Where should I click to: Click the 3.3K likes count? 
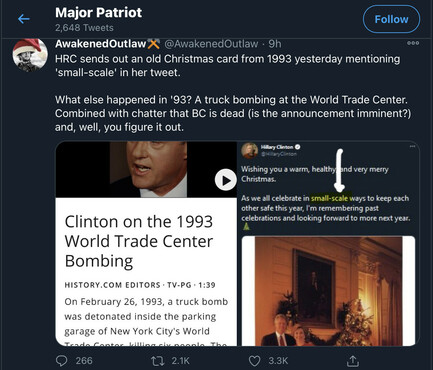click(278, 361)
